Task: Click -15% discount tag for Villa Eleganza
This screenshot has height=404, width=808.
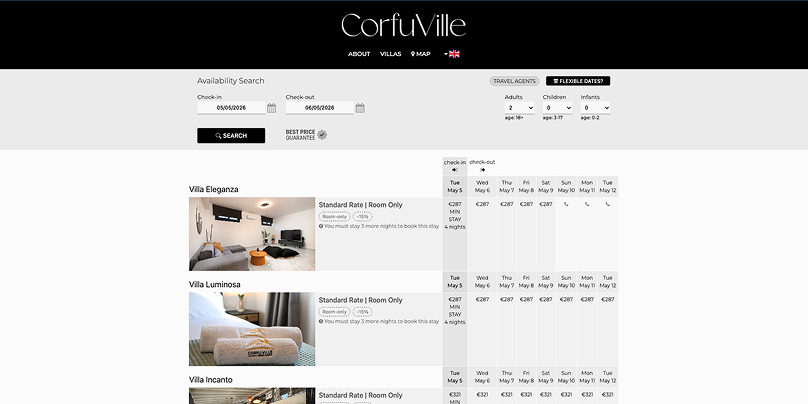Action: pyautogui.click(x=362, y=217)
